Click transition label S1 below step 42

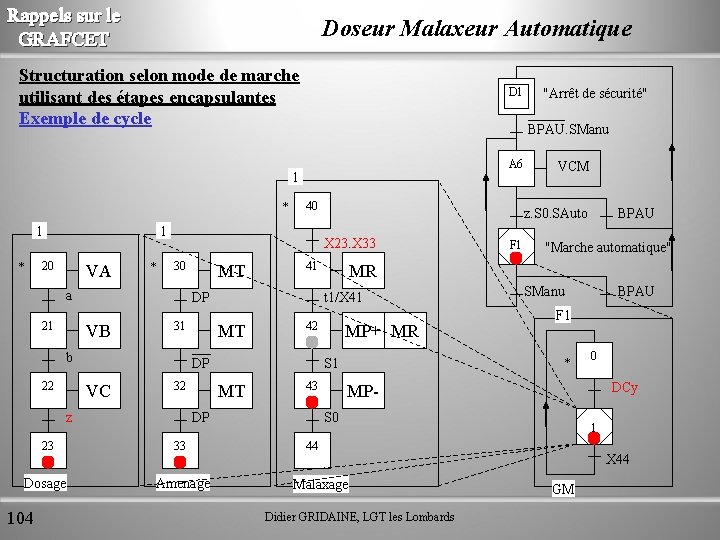pos(331,363)
